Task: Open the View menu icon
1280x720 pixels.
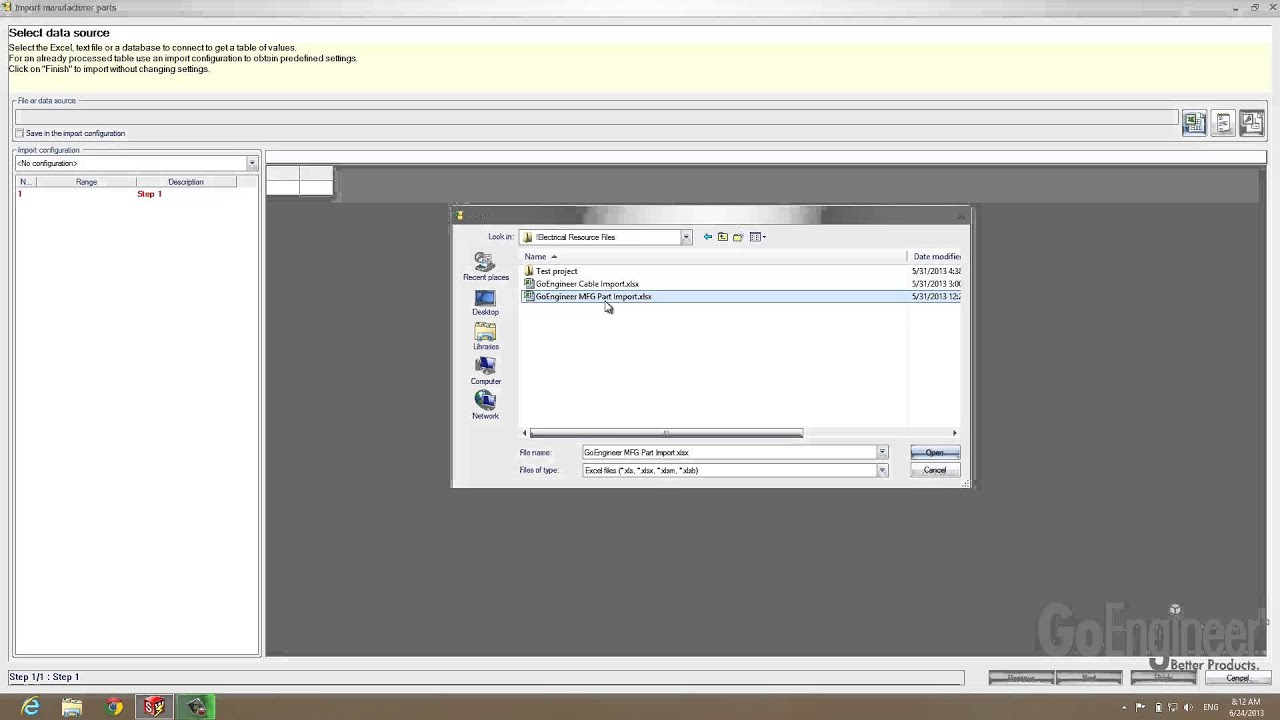Action: point(757,237)
